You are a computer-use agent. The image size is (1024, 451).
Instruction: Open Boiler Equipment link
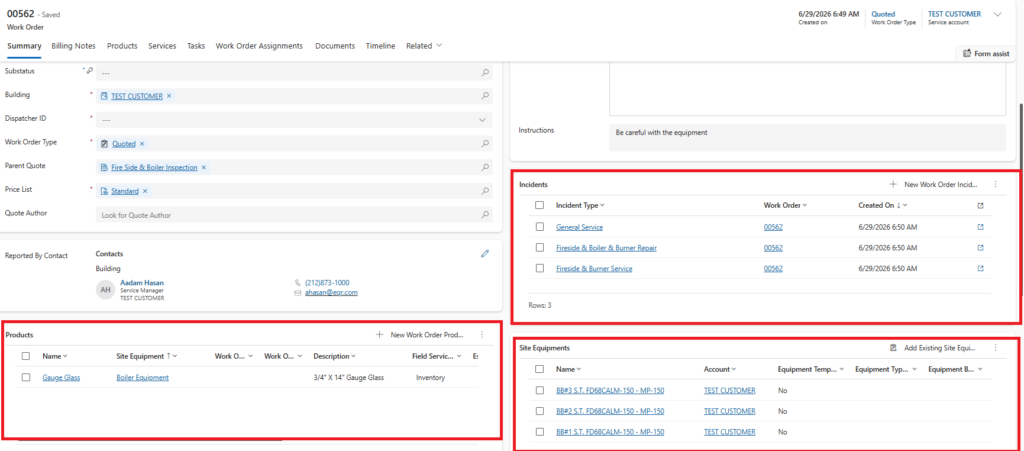coord(142,377)
